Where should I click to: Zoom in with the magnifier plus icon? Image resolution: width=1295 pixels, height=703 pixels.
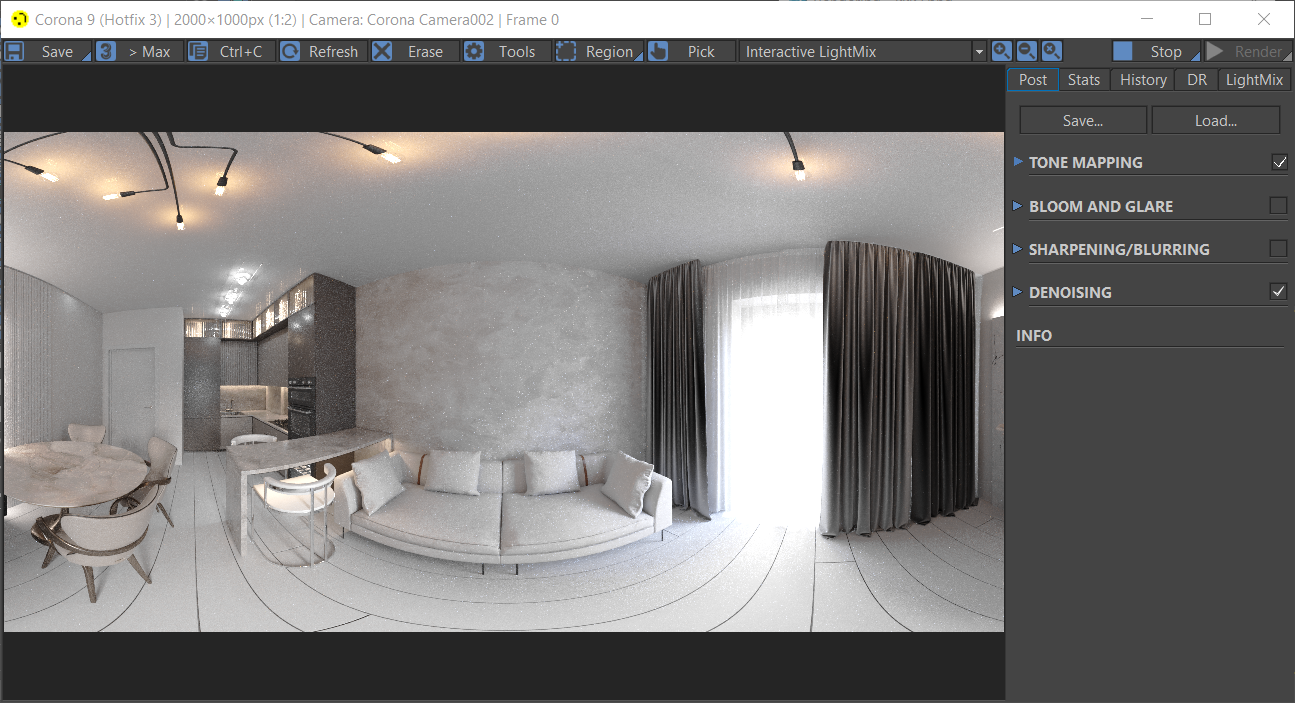point(1001,51)
